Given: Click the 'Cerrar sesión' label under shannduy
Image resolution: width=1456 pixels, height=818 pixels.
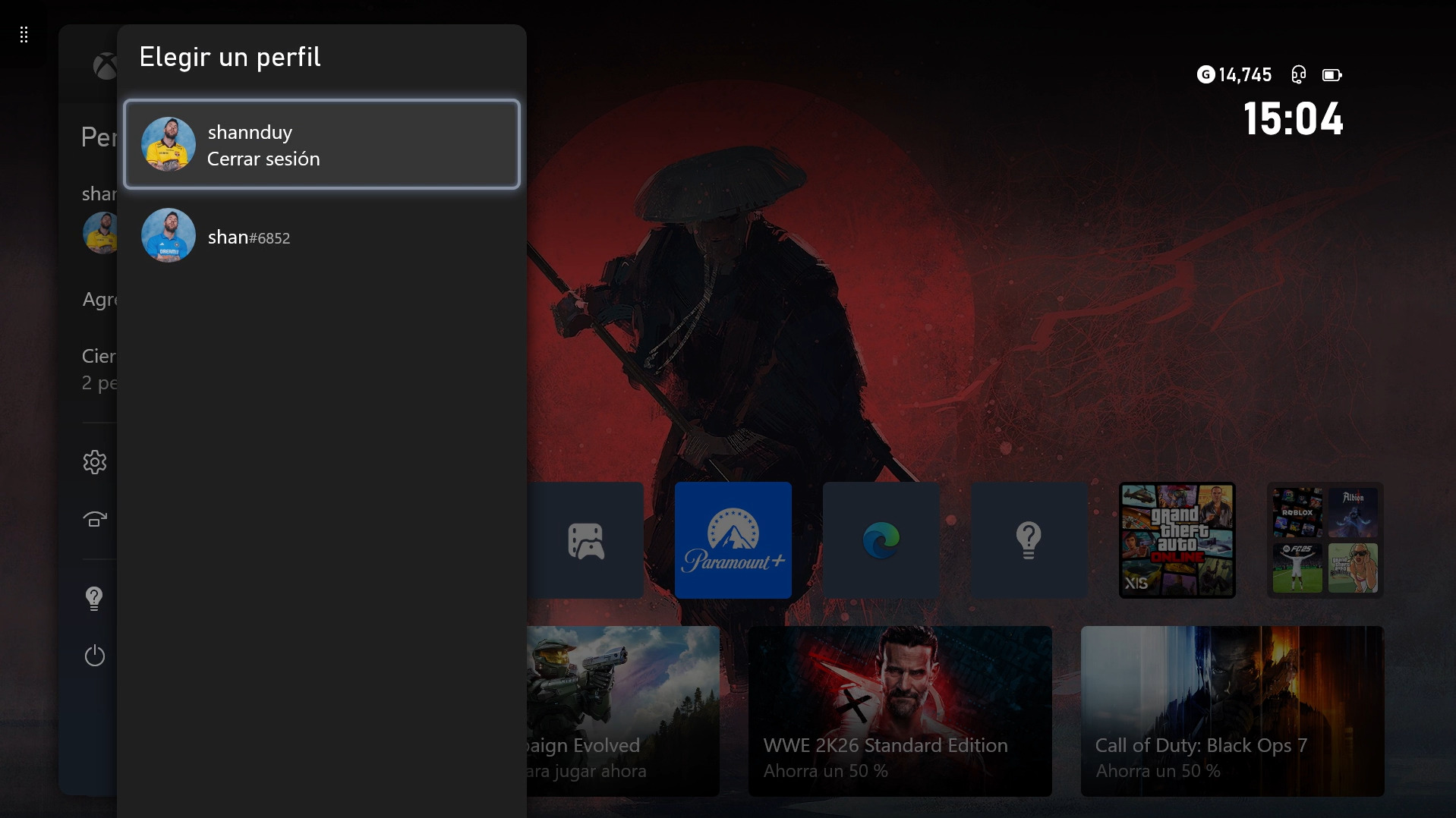Looking at the screenshot, I should [x=263, y=159].
